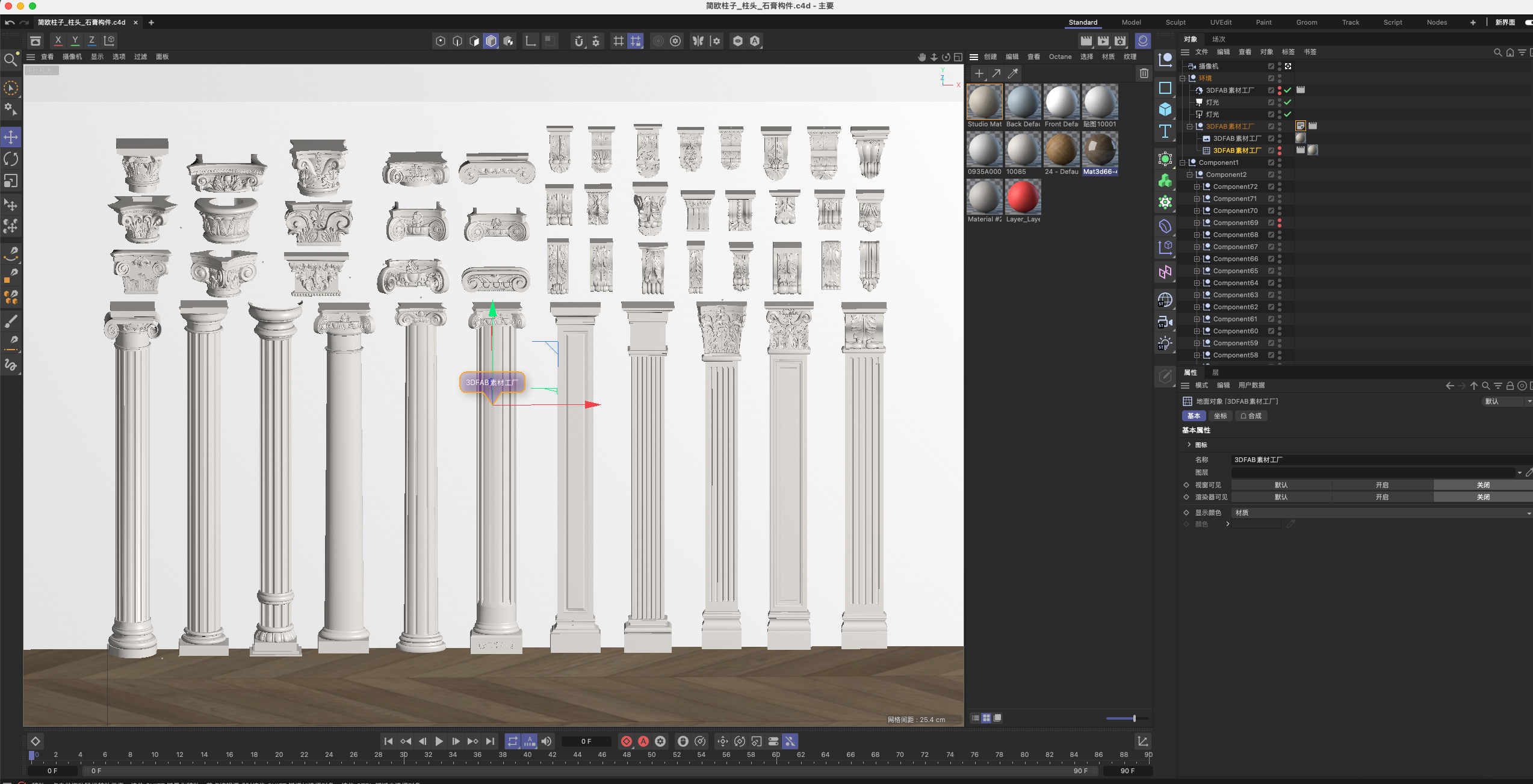Viewport: 1533px width, 784px height.
Task: Expand the 图标 section
Action: click(x=1189, y=445)
